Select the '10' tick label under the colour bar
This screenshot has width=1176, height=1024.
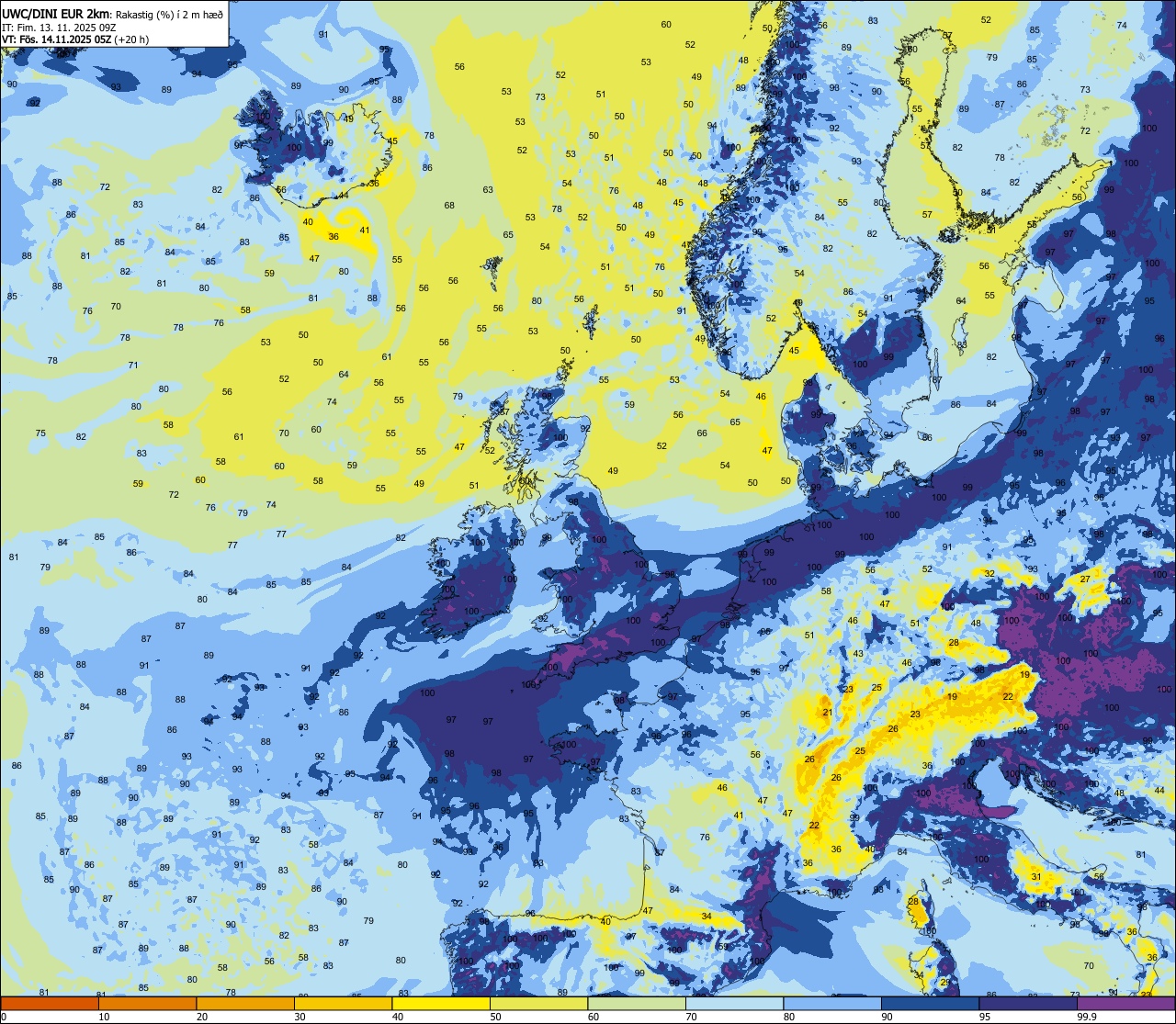pos(105,1017)
